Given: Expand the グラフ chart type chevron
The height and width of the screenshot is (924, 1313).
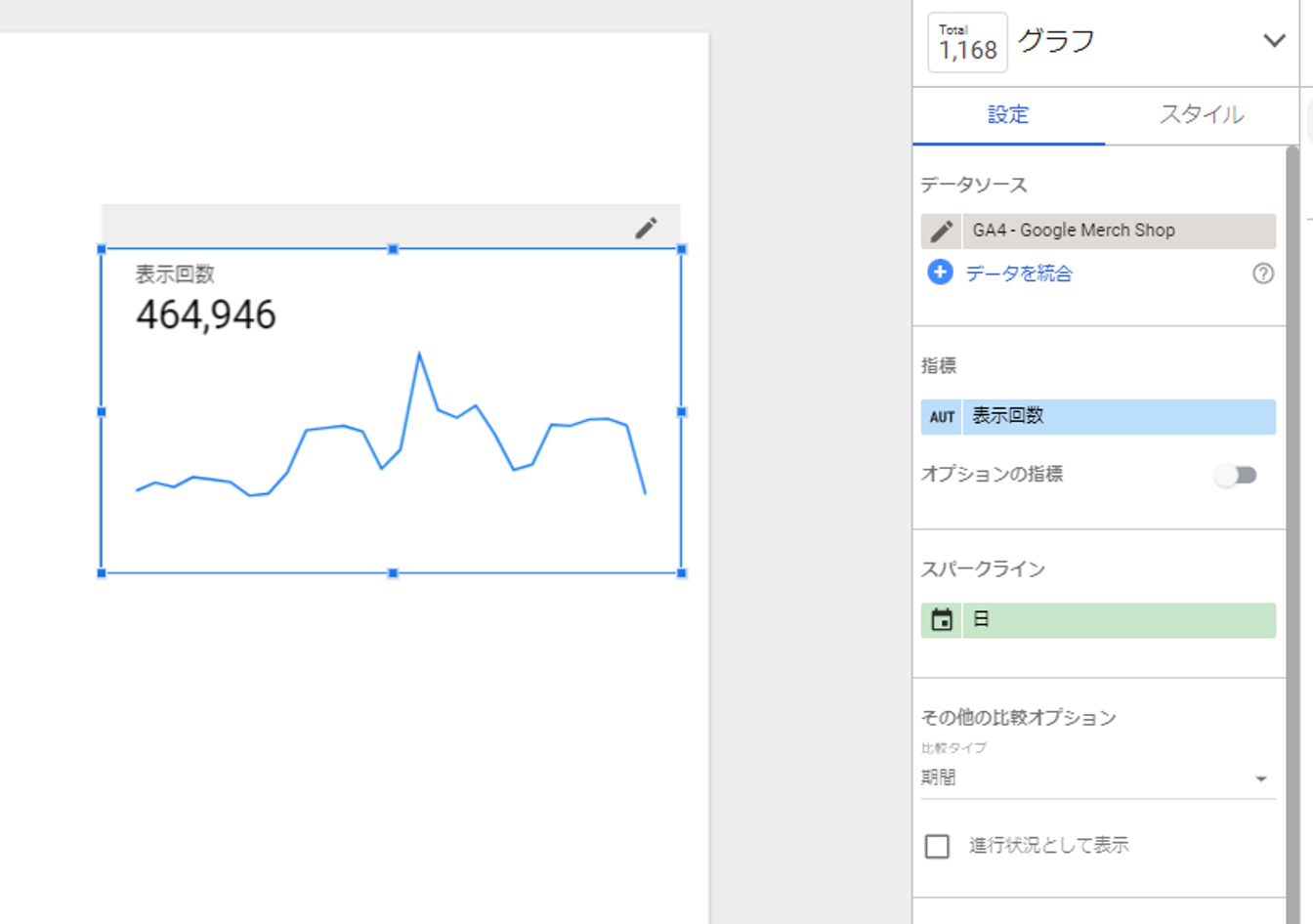Looking at the screenshot, I should coord(1274,41).
